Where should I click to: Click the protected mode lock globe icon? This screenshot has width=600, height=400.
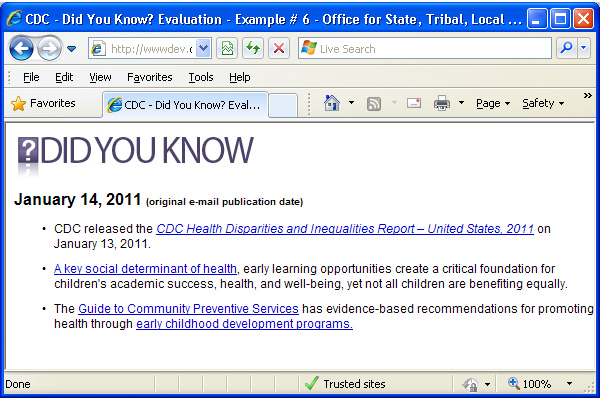pos(470,384)
